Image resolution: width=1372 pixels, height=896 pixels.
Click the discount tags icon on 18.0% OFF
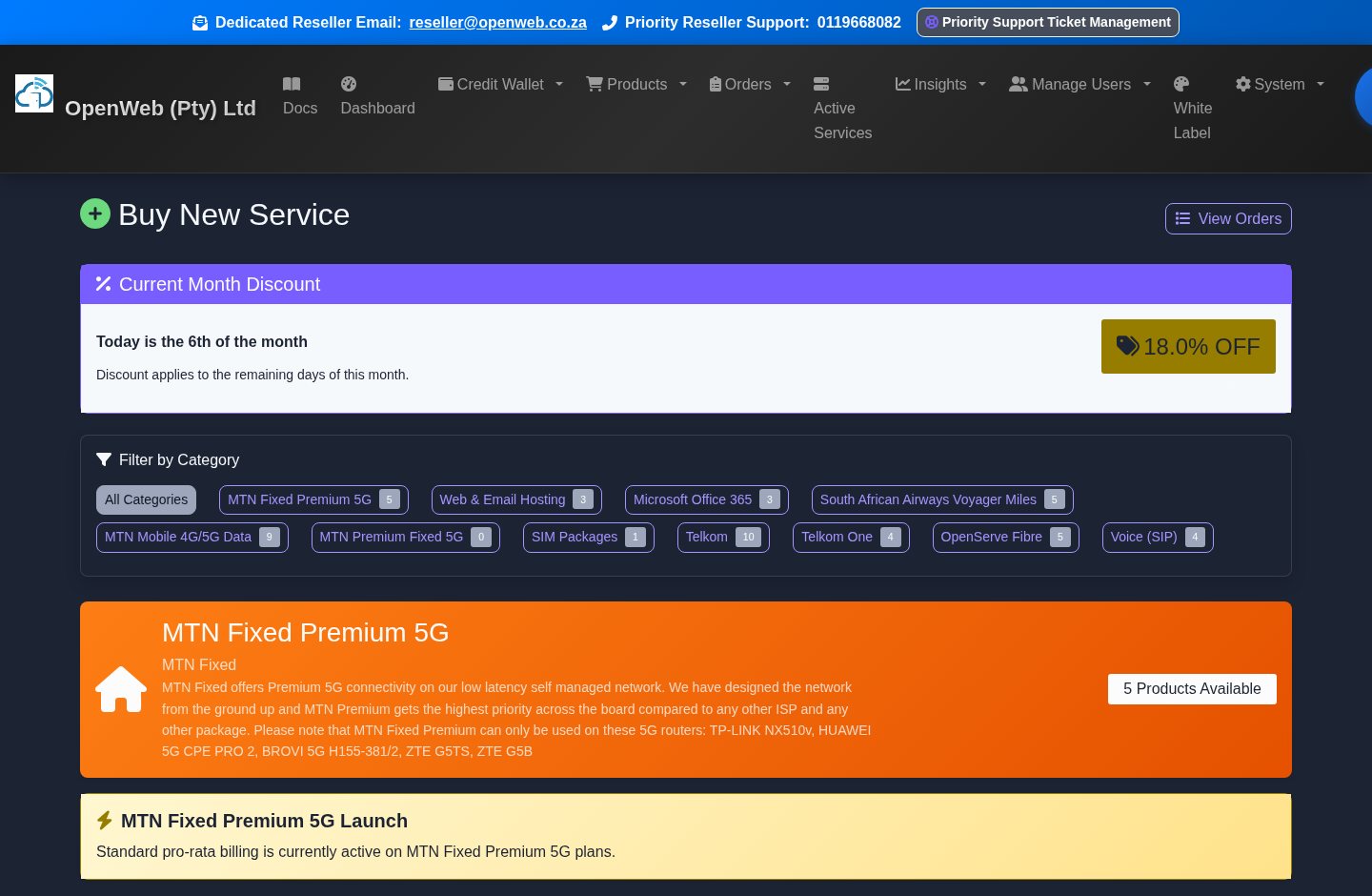click(x=1128, y=345)
